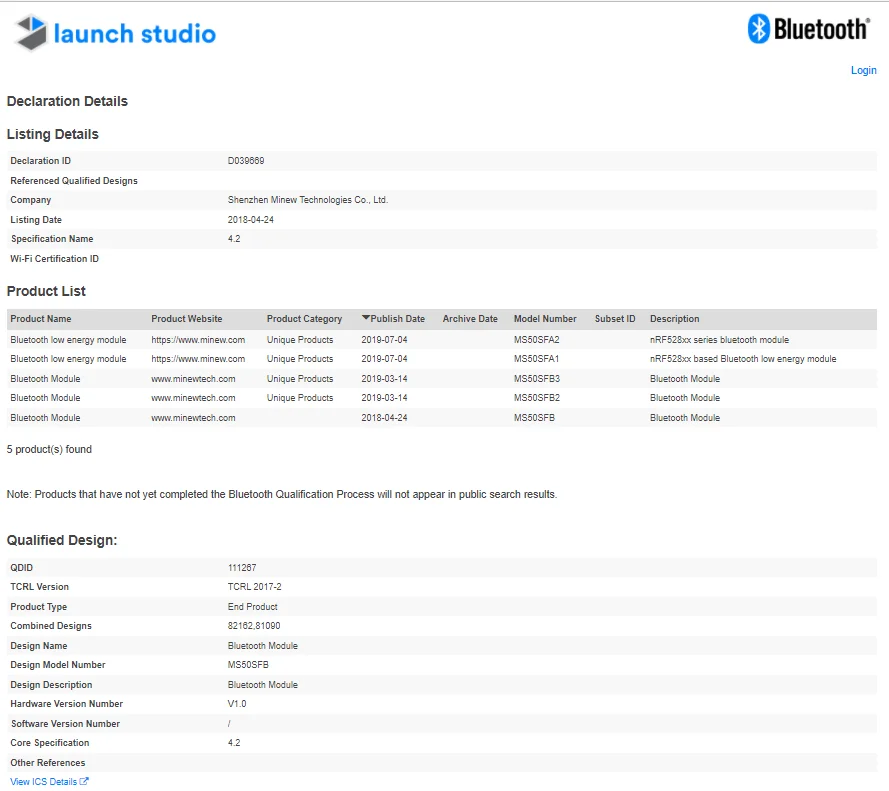The image size is (889, 791).
Task: Open the Login link
Action: (863, 70)
